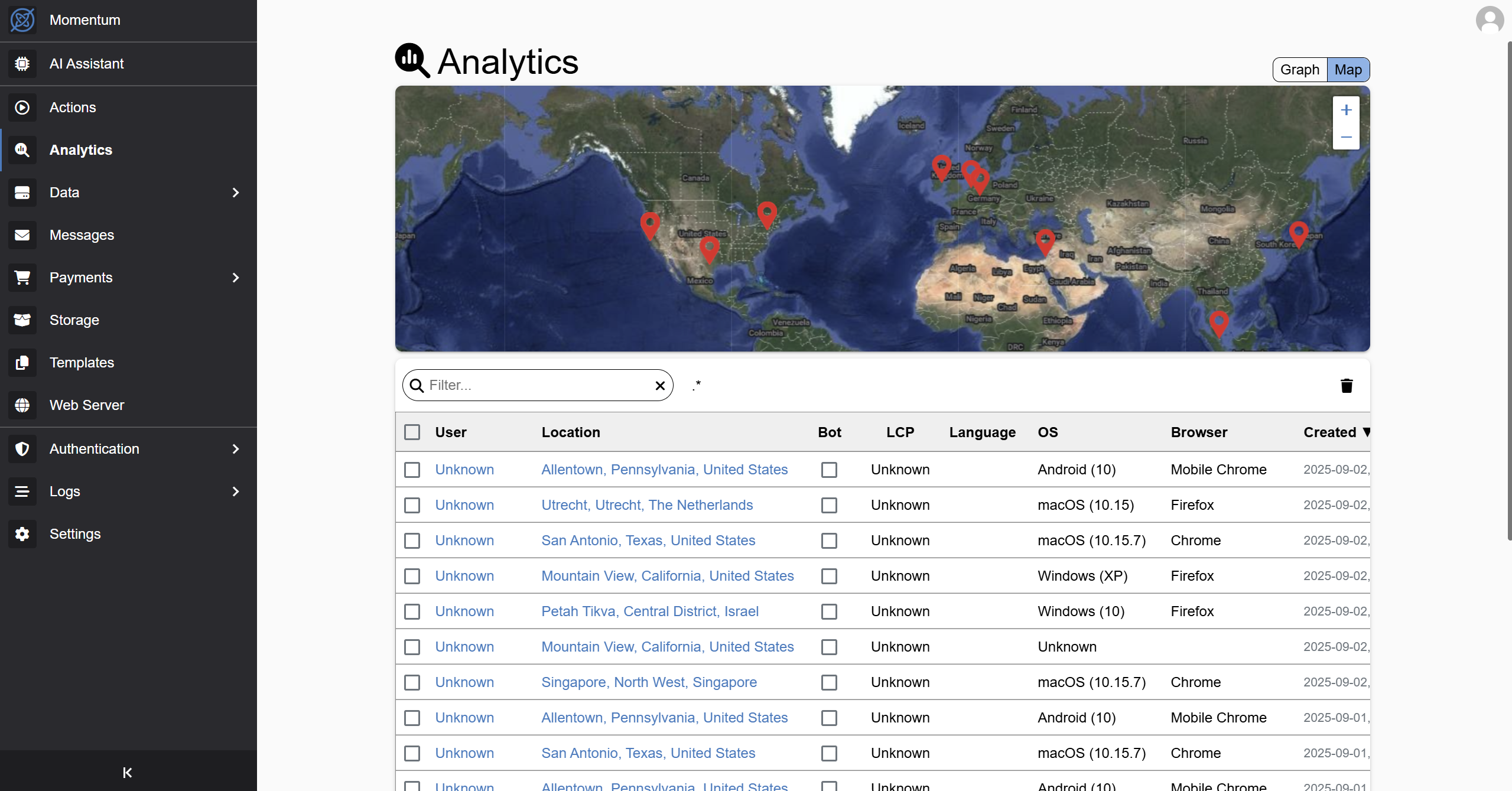
Task: Open the Web Server globe icon
Action: [22, 405]
